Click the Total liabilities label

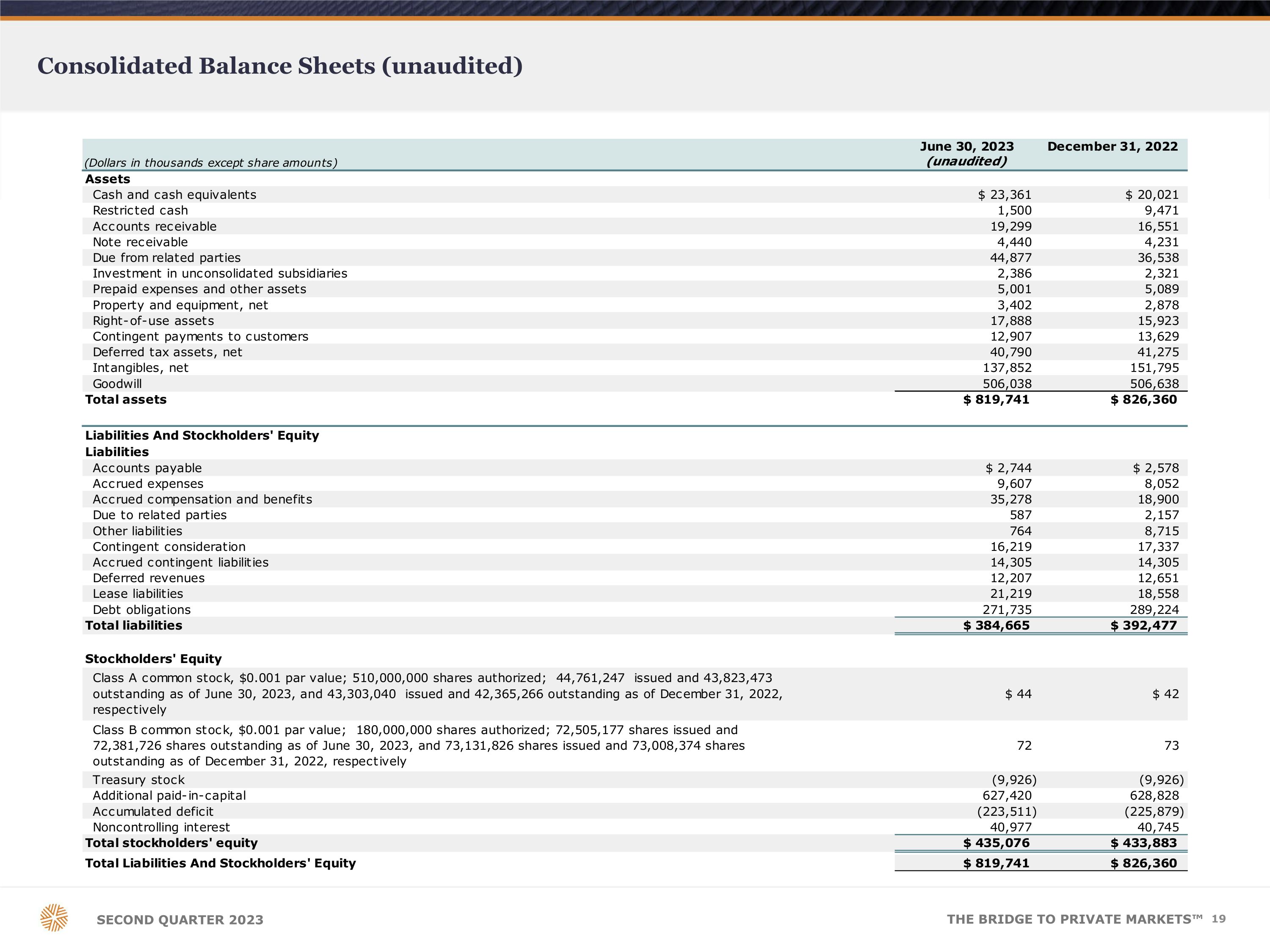(x=133, y=625)
